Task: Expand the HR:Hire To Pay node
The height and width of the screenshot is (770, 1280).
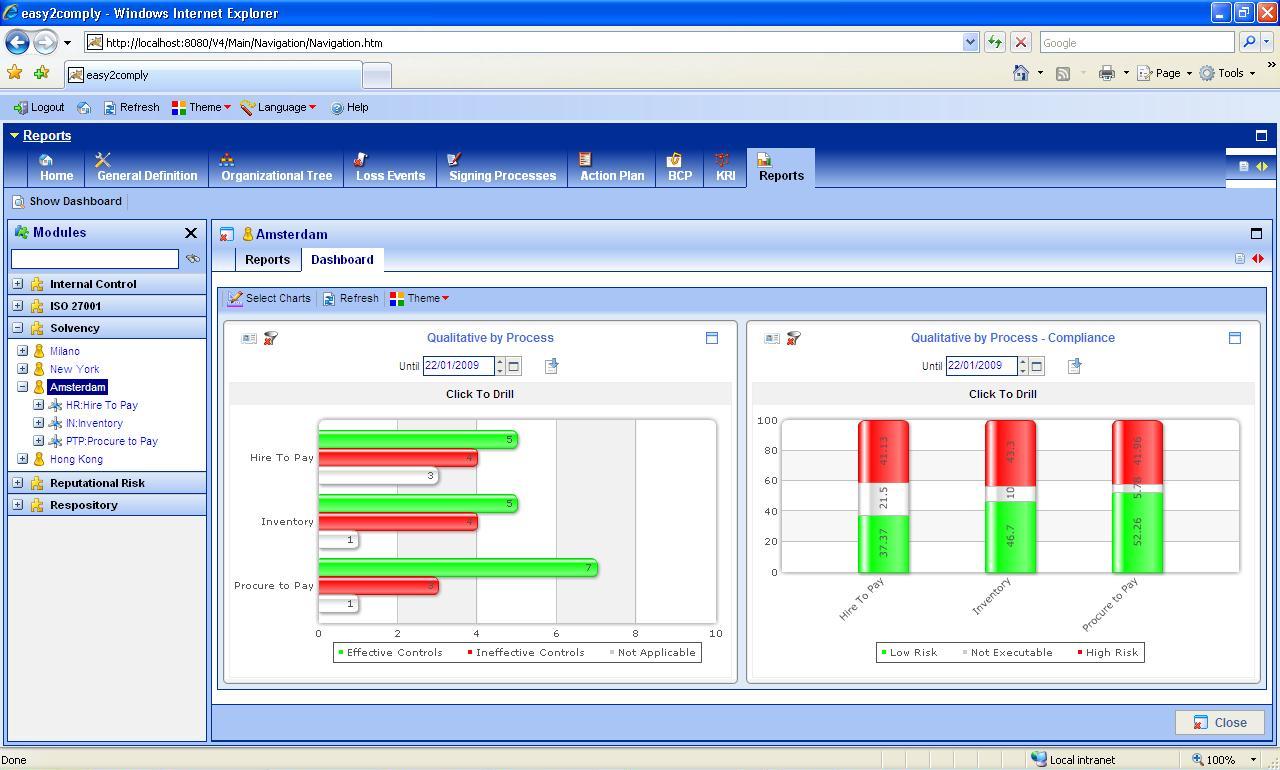Action: pyautogui.click(x=39, y=405)
